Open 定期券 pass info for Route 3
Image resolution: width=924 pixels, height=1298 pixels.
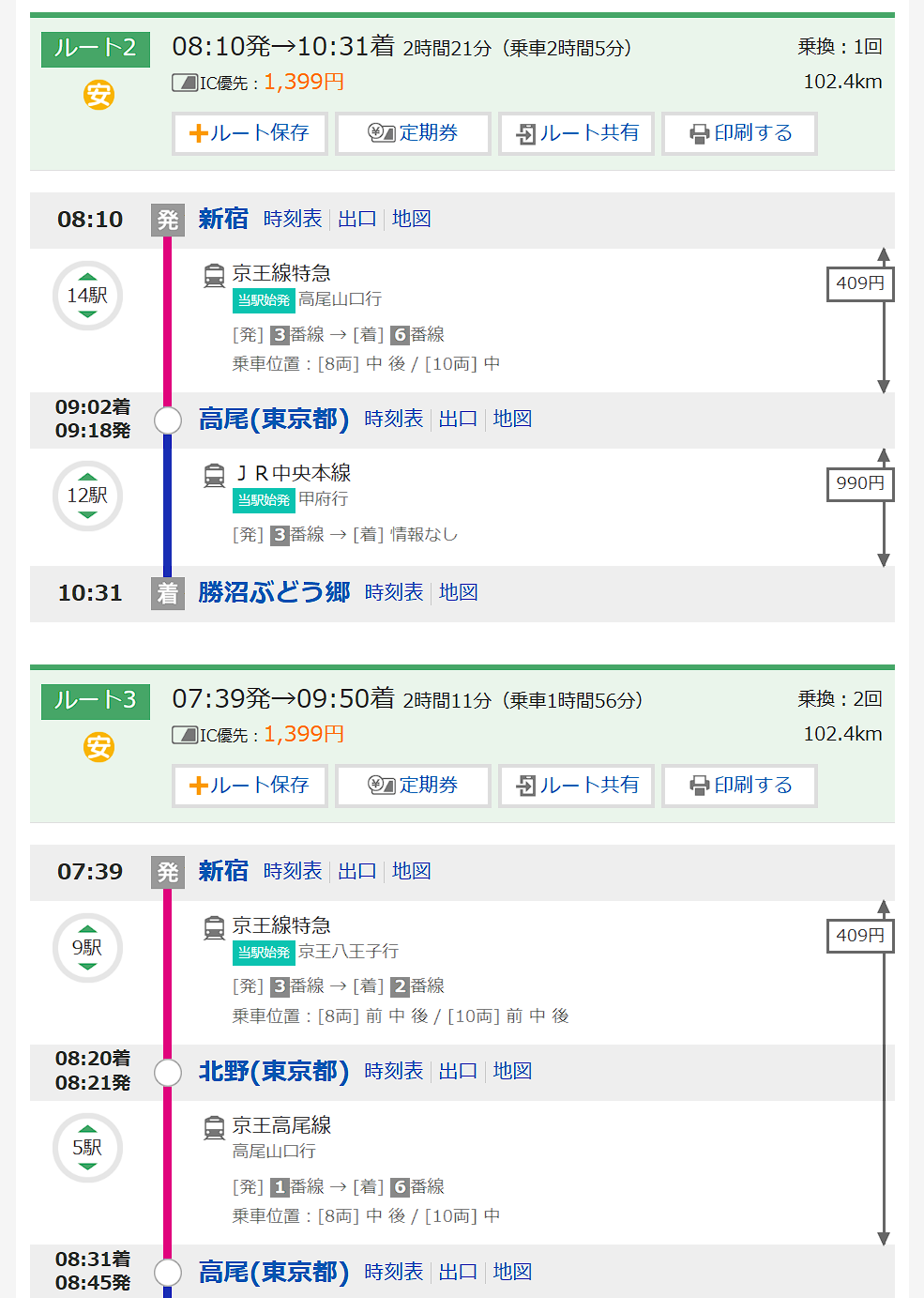click(413, 786)
